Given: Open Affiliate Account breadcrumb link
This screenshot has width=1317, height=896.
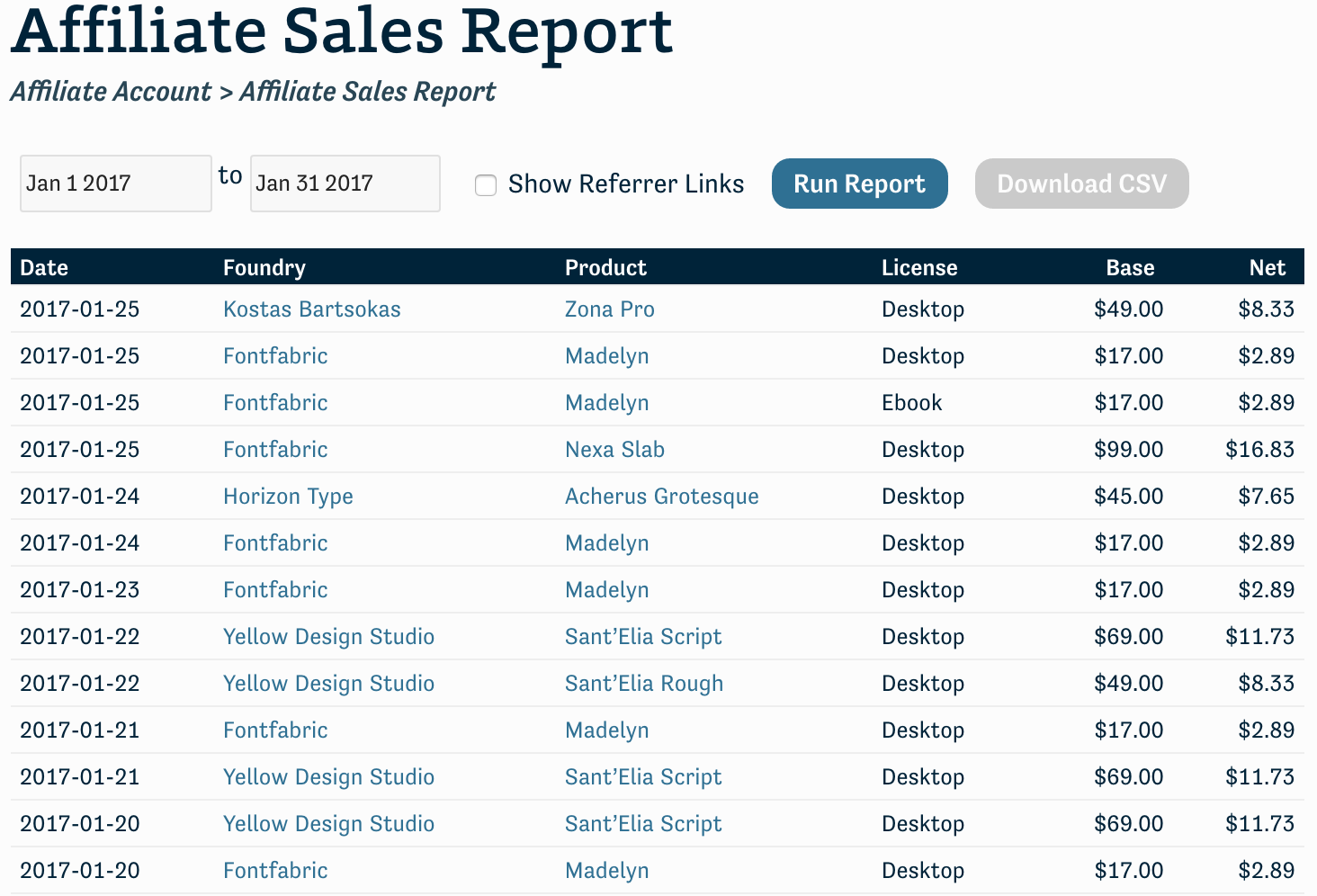Looking at the screenshot, I should [x=111, y=92].
